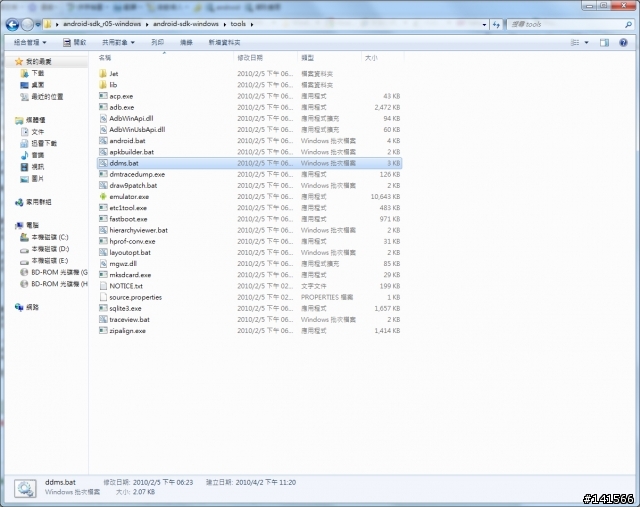Click the draw9patch.bat file icon
Screen dimensions: 640x507
103,185
